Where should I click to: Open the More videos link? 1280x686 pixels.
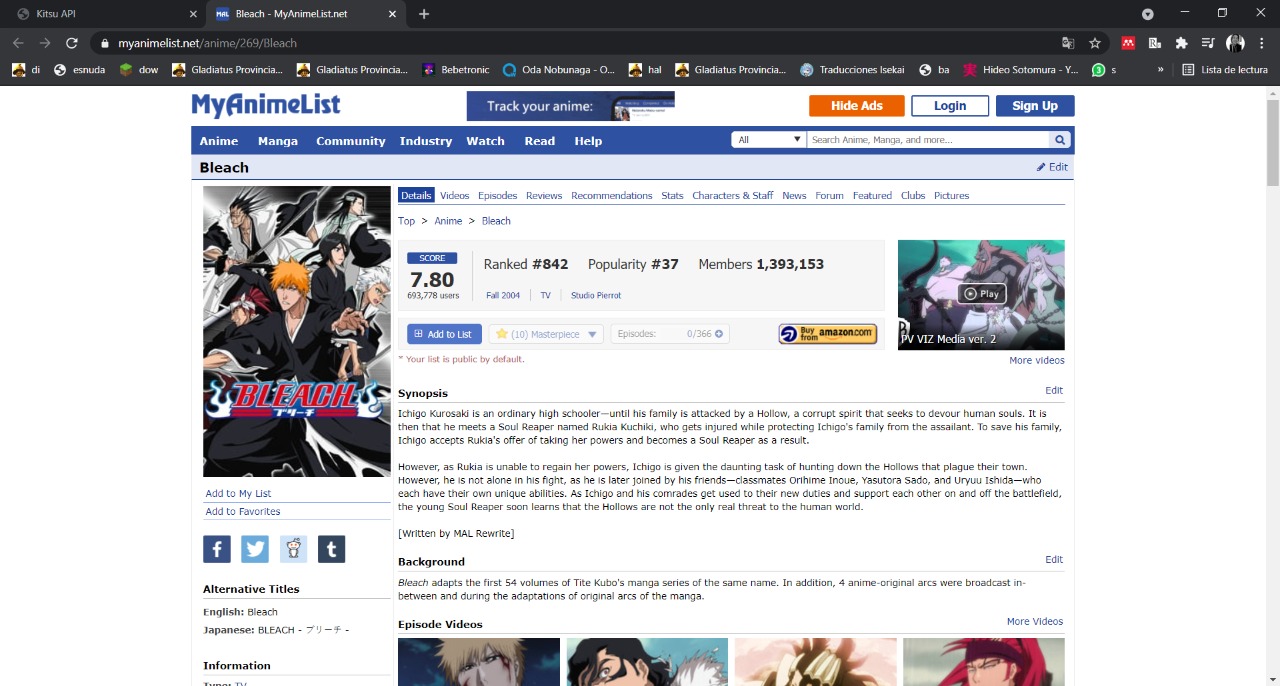pos(1036,360)
